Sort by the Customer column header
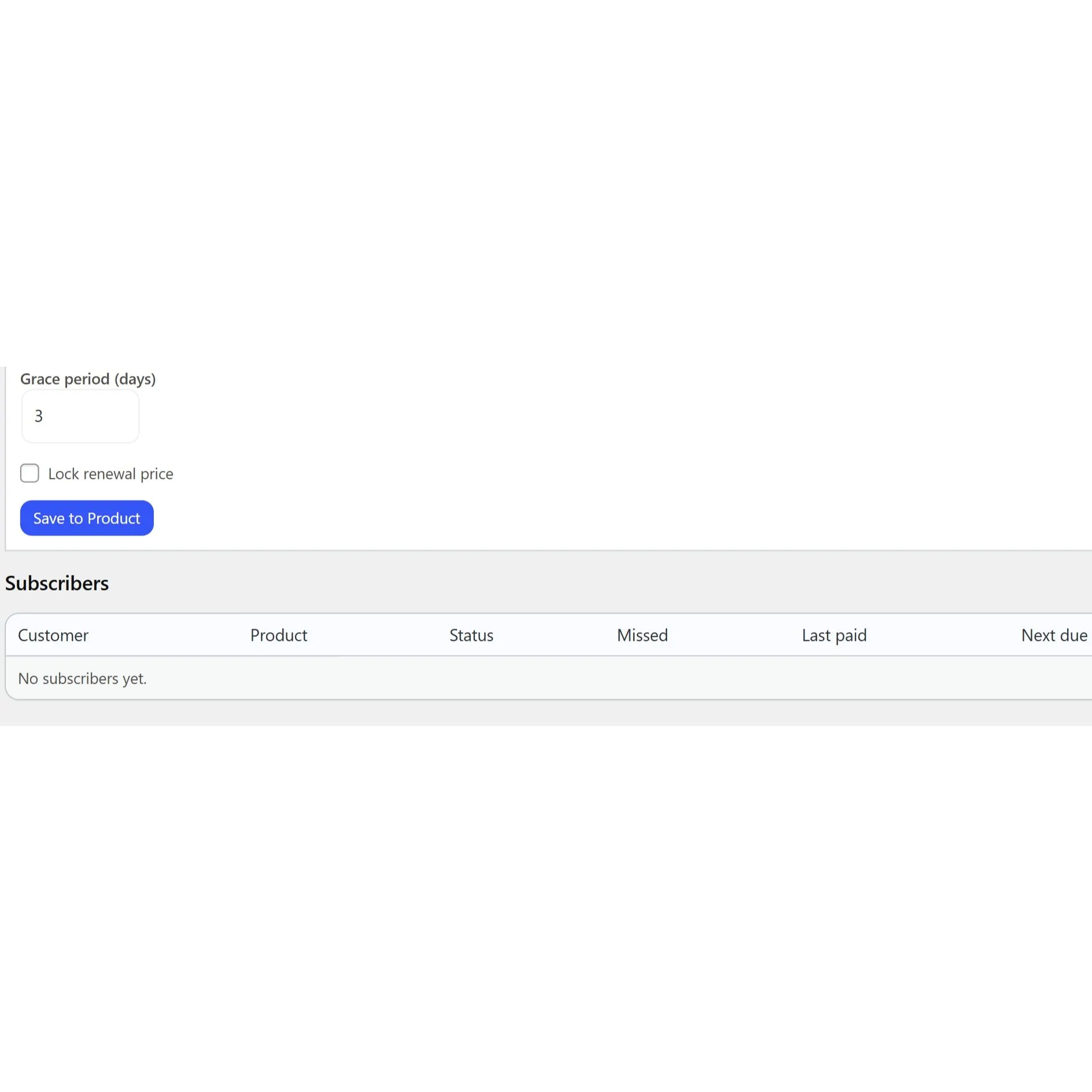This screenshot has width=1092, height=1092. point(53,635)
